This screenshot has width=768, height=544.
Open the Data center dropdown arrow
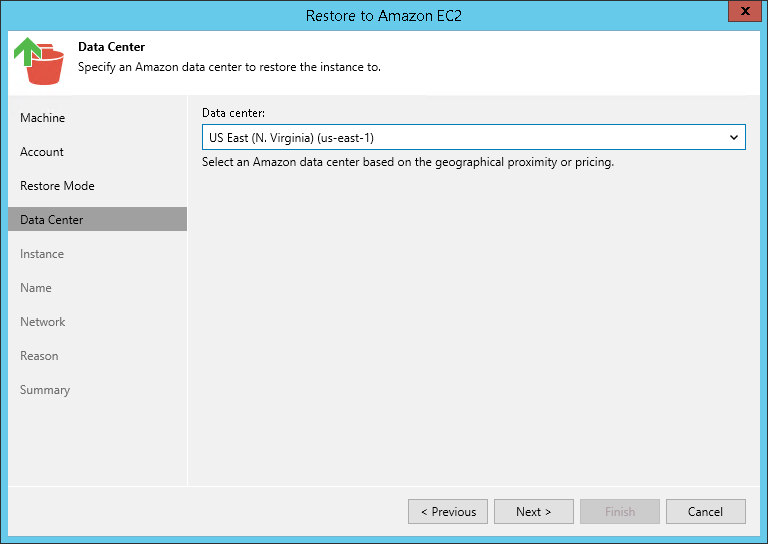coord(733,138)
